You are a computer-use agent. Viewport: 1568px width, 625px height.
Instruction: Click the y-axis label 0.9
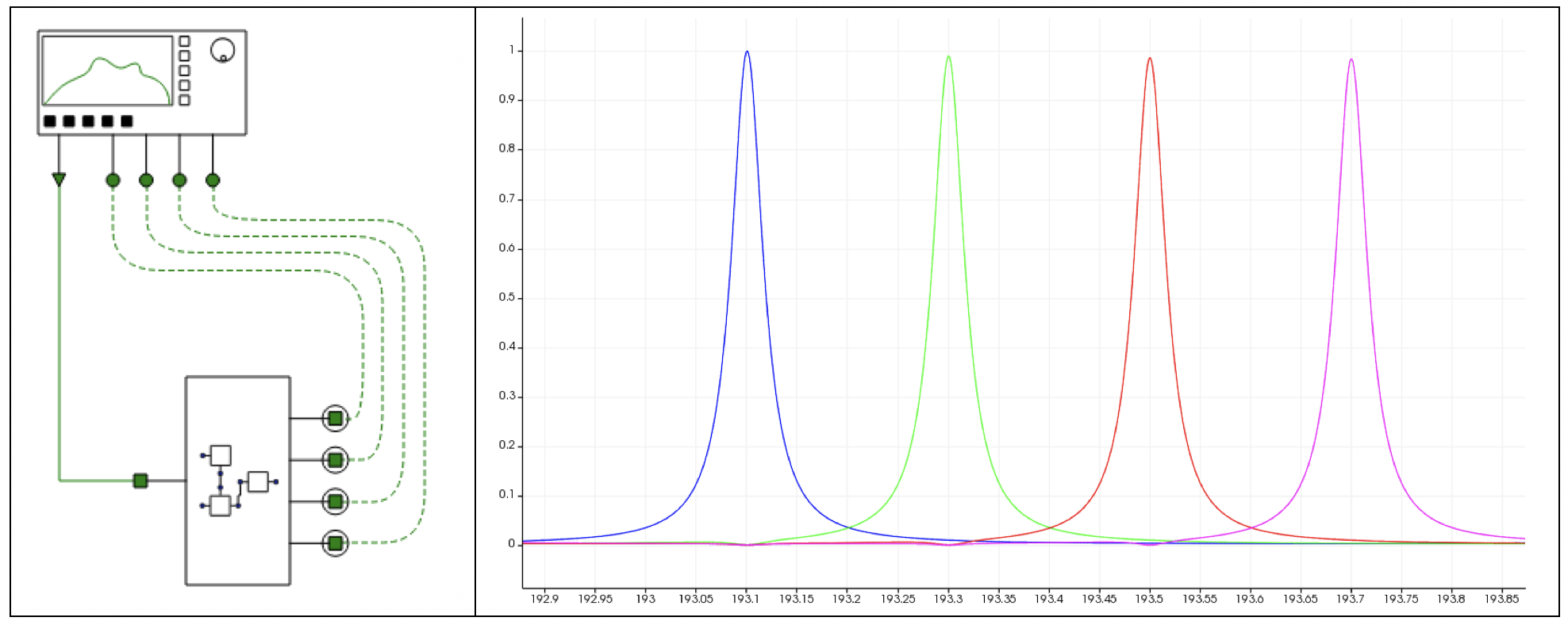pyautogui.click(x=506, y=99)
